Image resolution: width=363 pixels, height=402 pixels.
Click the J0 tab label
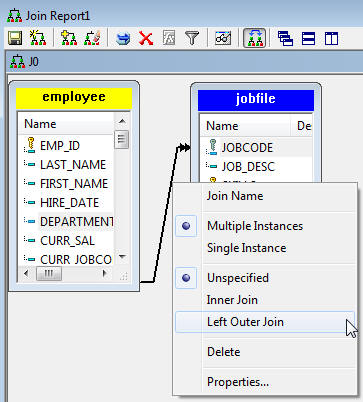click(x=33, y=62)
